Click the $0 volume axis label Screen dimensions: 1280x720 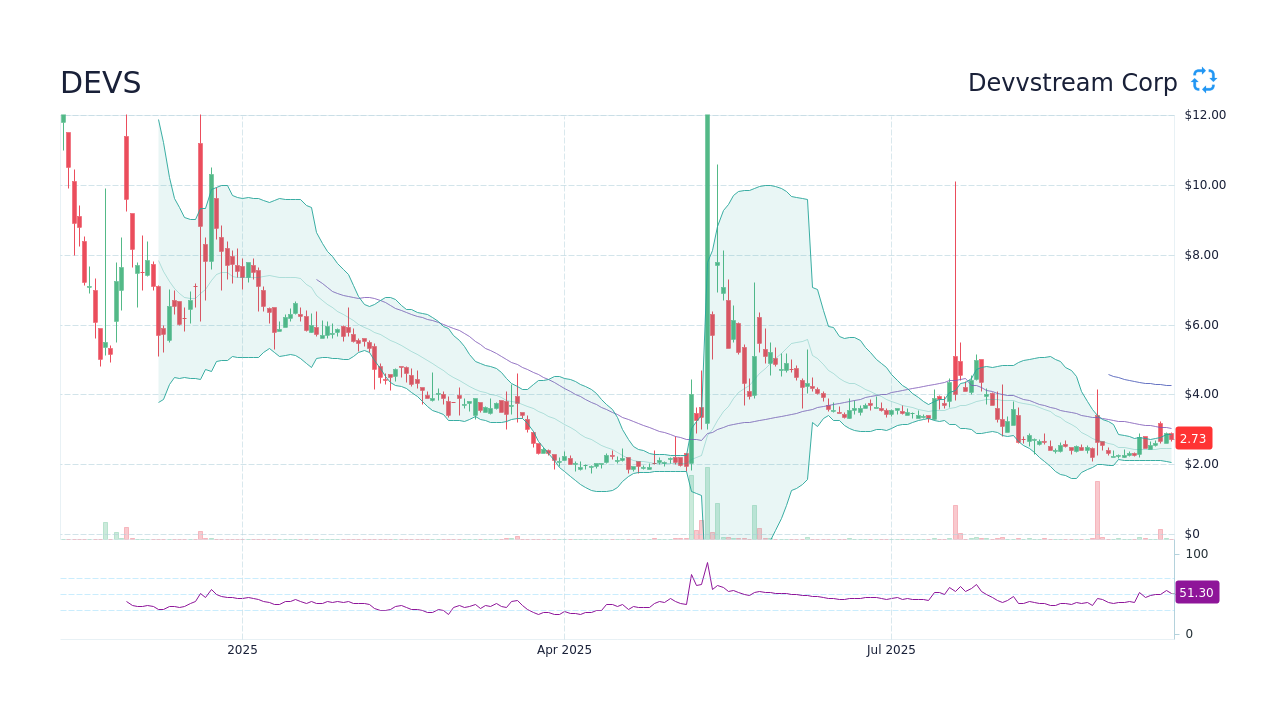pyautogui.click(x=1192, y=532)
